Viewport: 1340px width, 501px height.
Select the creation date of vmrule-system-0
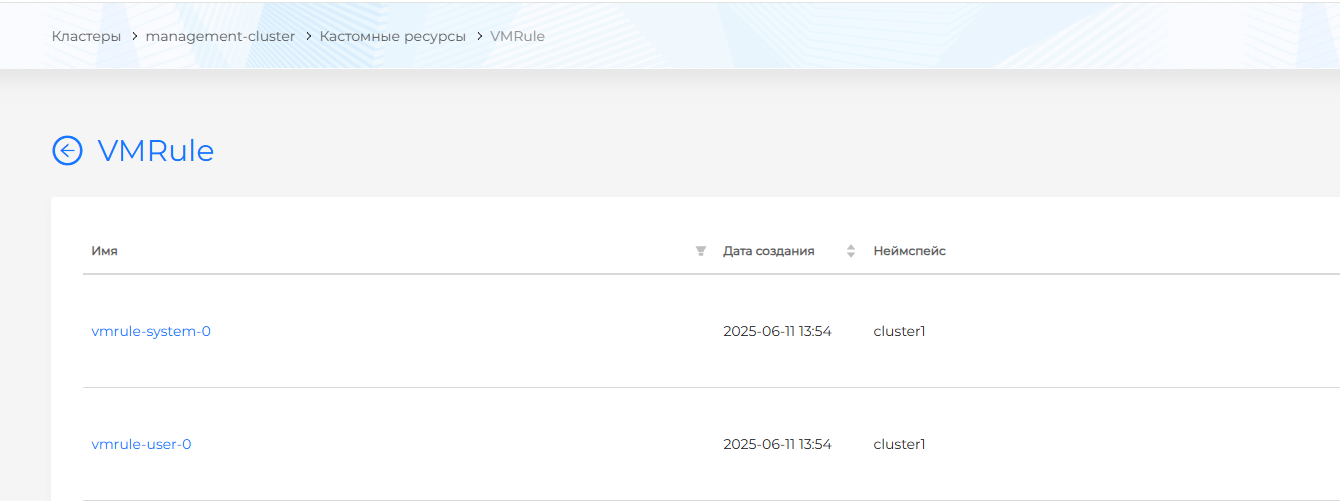777,331
